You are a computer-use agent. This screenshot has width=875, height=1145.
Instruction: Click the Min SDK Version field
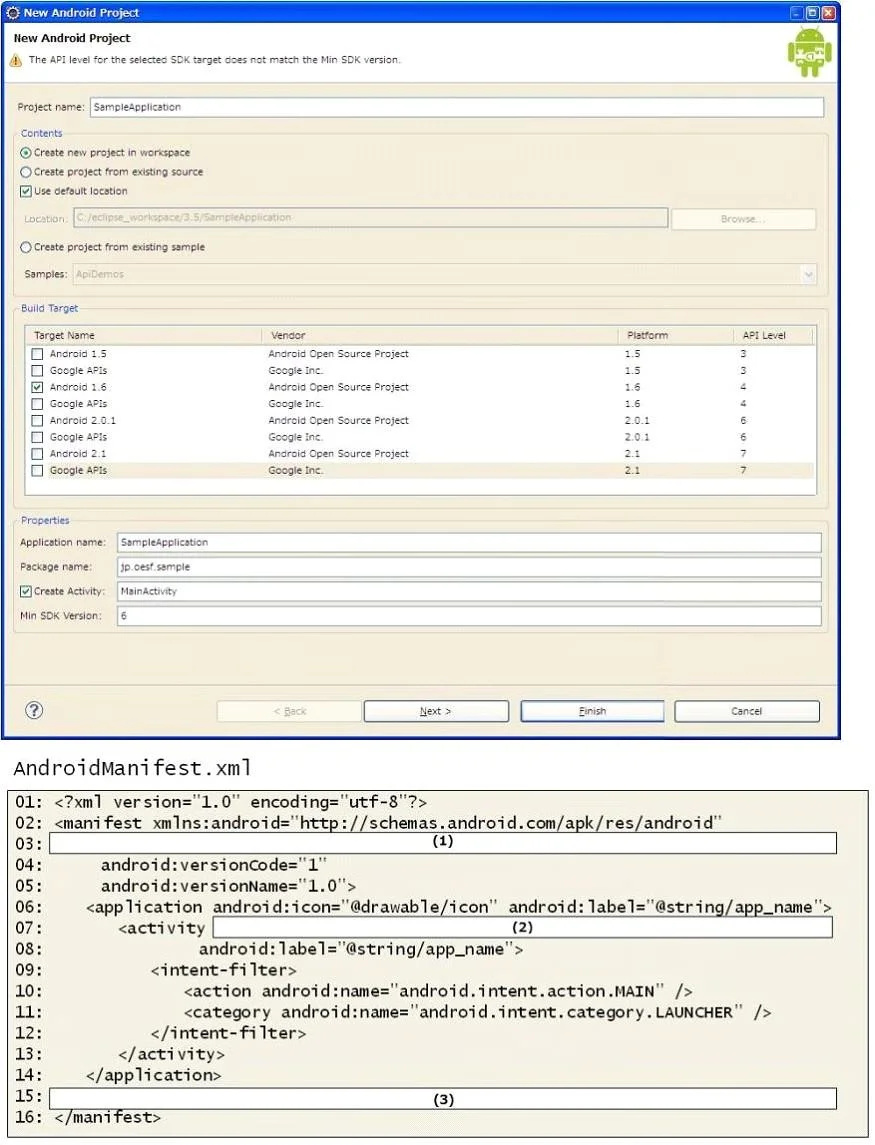[x=469, y=616]
